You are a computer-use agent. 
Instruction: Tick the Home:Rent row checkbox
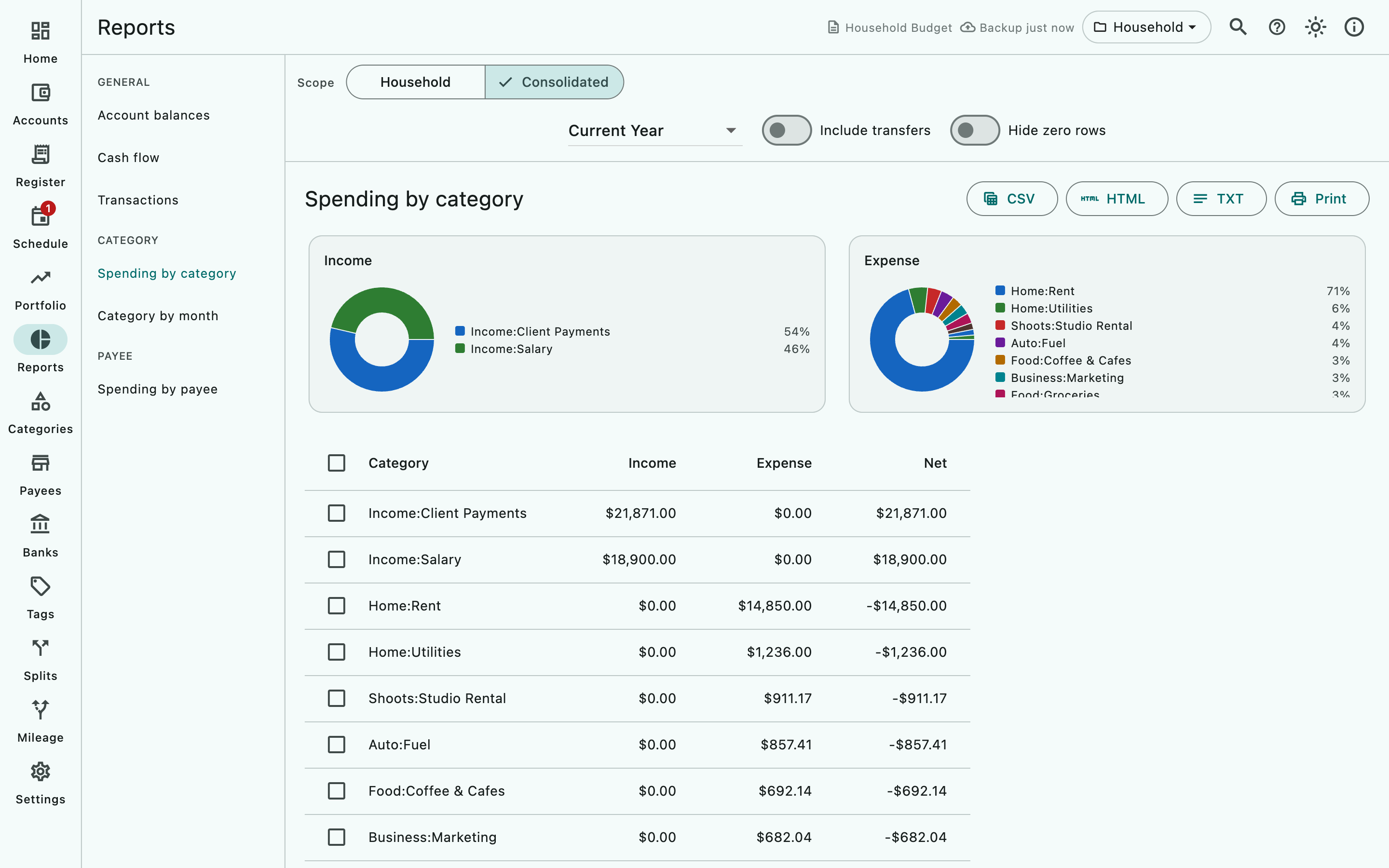pos(336,606)
